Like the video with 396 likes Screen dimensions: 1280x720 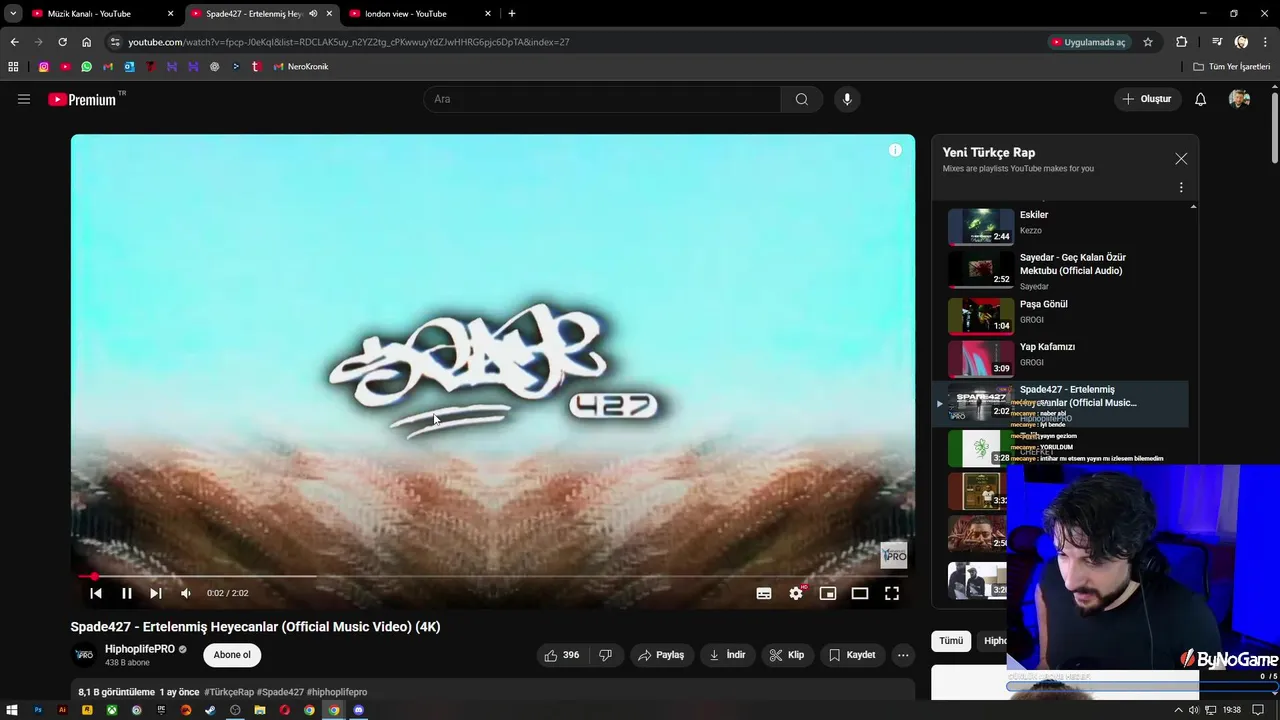562,655
